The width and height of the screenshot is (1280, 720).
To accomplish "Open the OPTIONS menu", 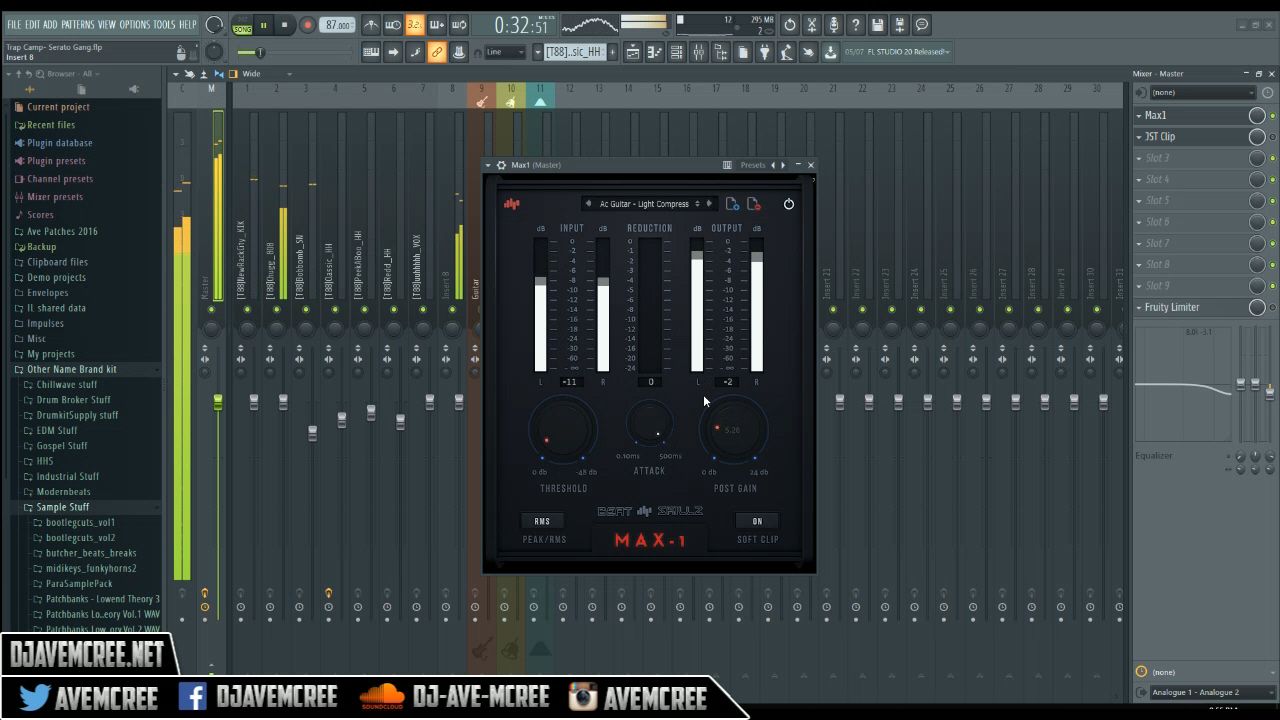I will click(134, 25).
